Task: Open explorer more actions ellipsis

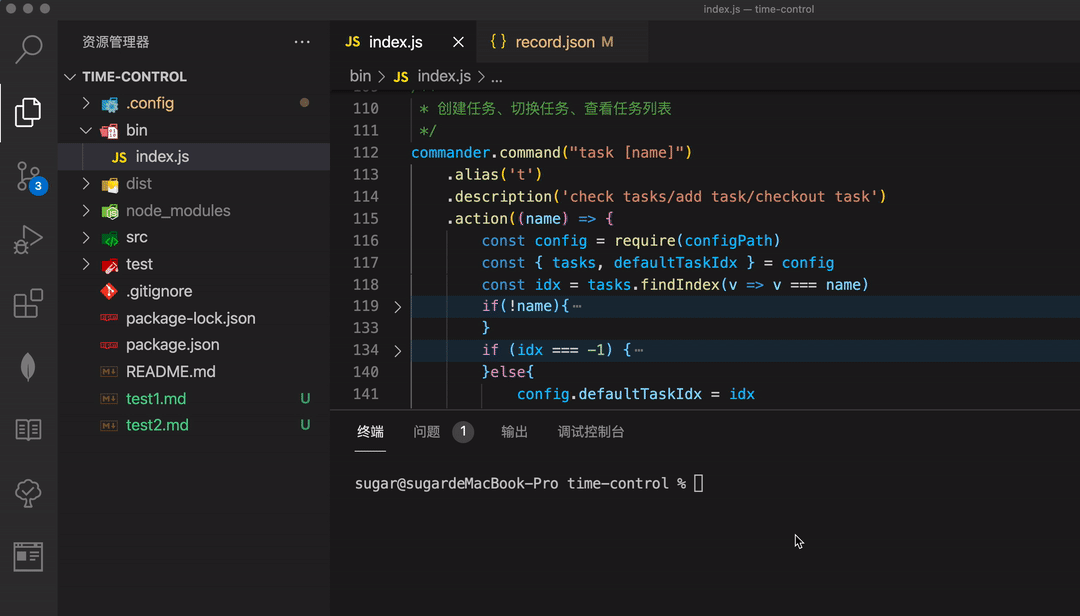Action: coord(302,42)
